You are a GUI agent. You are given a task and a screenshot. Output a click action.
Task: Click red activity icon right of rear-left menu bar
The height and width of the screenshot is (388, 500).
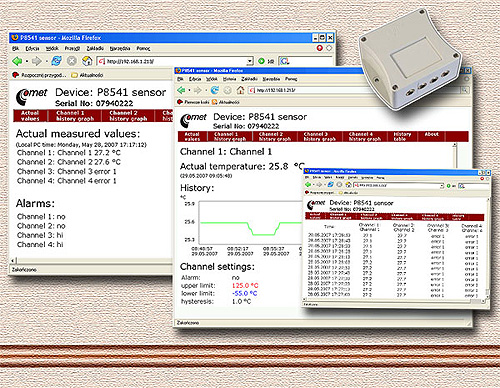tap(320, 48)
